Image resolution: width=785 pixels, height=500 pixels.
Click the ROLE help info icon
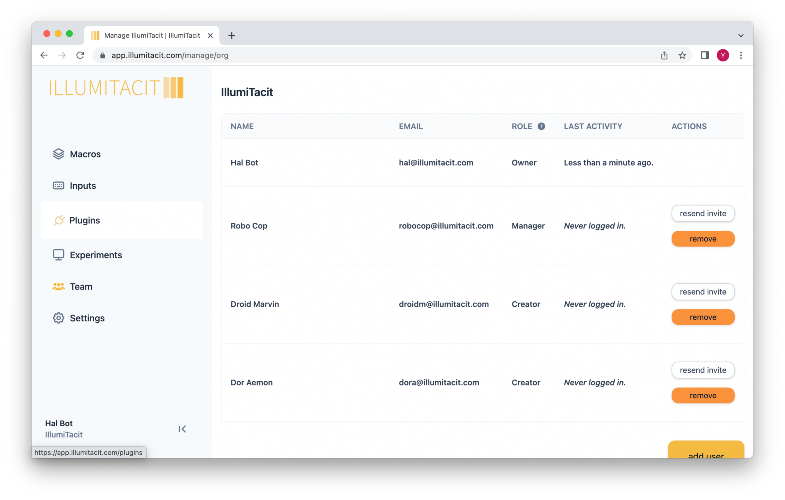(x=541, y=126)
